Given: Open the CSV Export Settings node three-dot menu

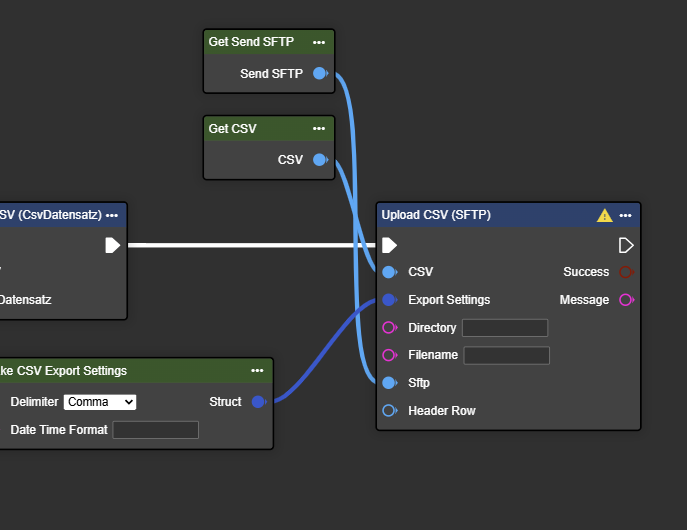Looking at the screenshot, I should pyautogui.click(x=258, y=371).
